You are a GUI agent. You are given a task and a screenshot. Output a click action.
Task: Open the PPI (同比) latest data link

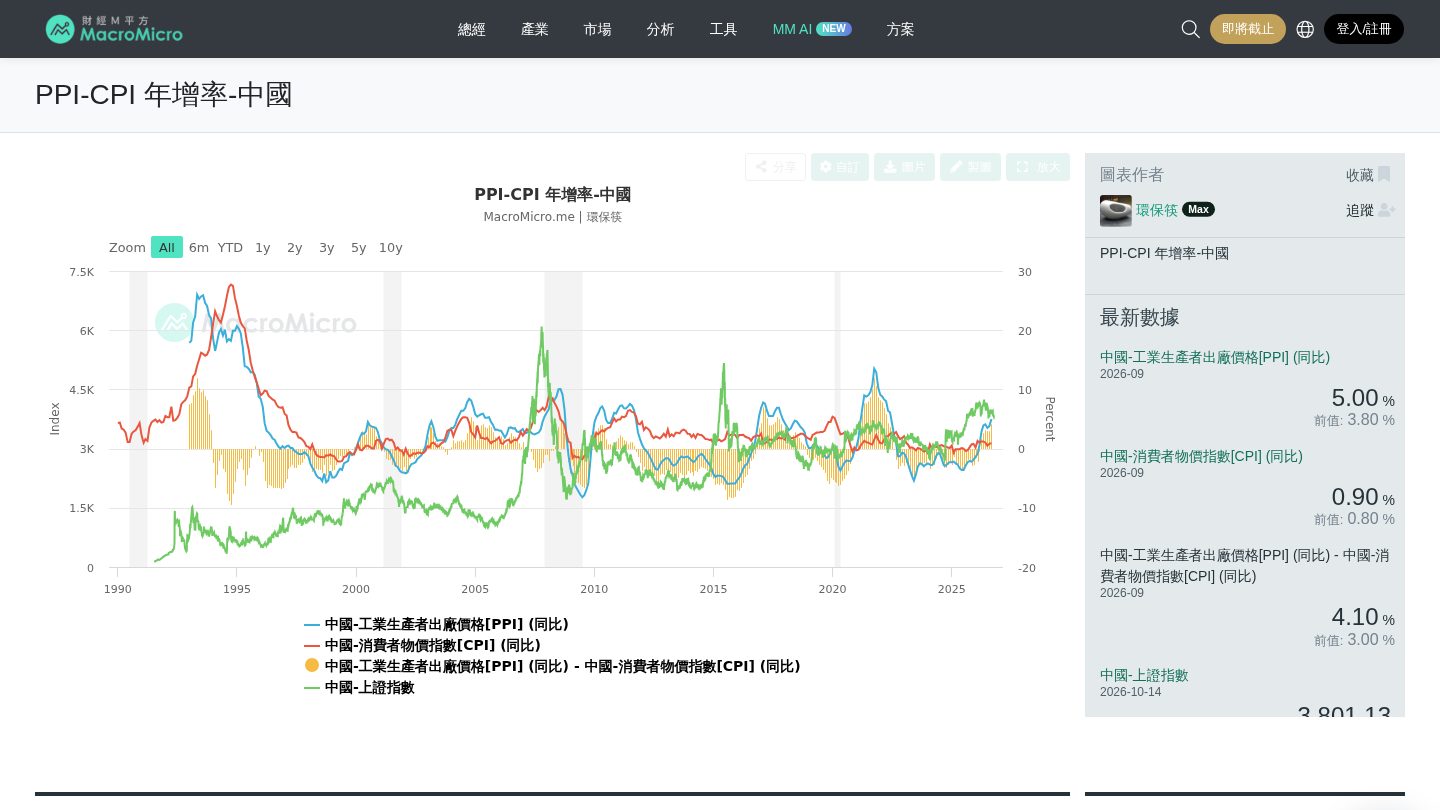(x=1215, y=357)
